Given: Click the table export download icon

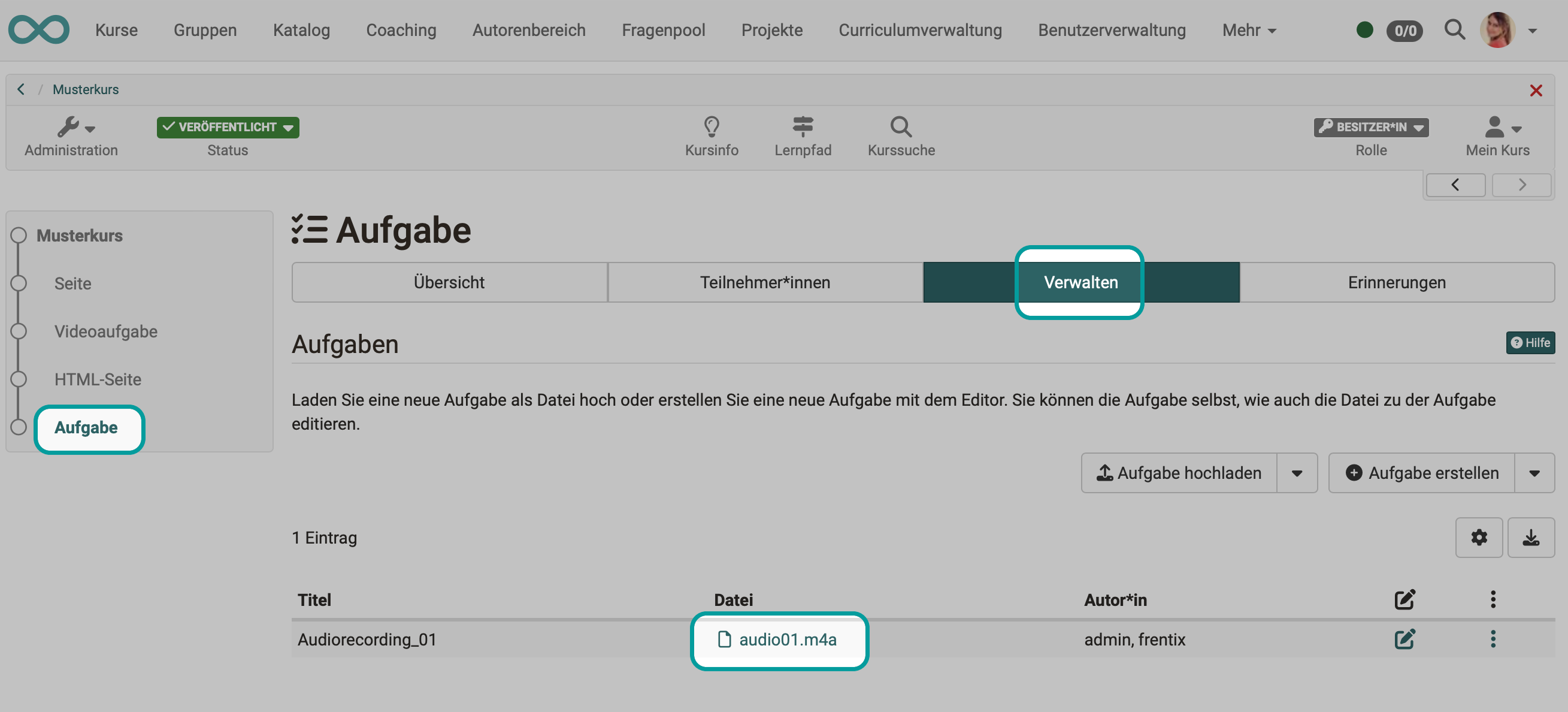Looking at the screenshot, I should pyautogui.click(x=1531, y=537).
